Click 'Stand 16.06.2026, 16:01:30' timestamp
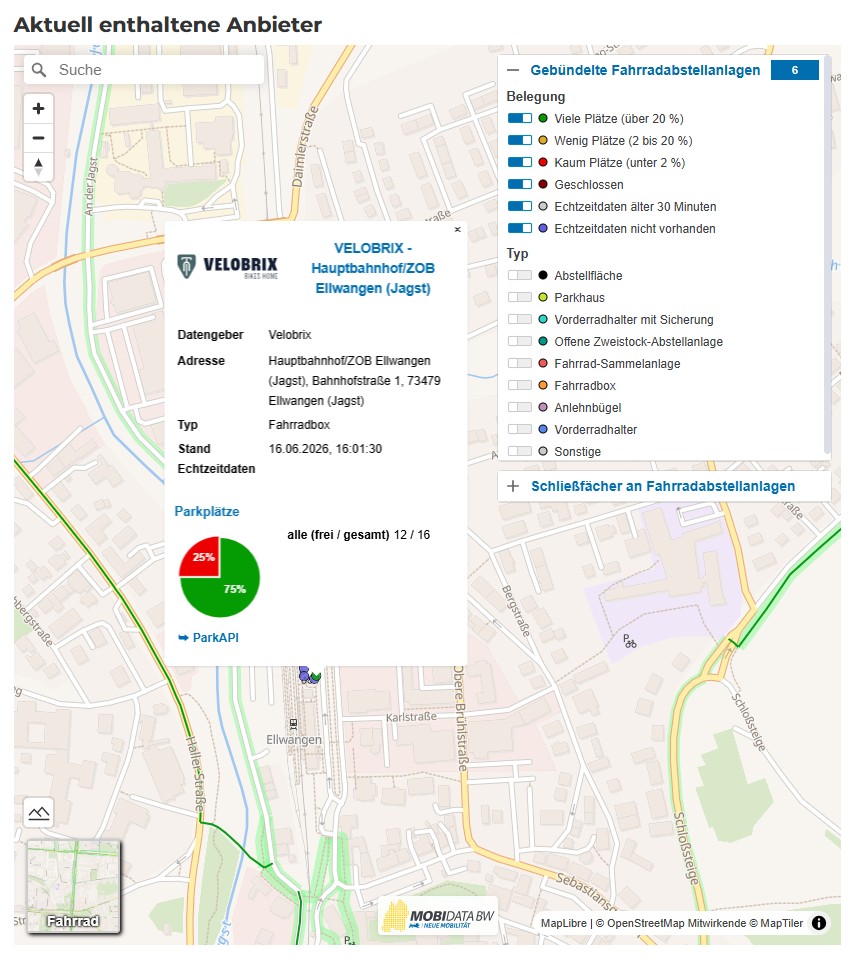The width and height of the screenshot is (848, 961). [325, 449]
